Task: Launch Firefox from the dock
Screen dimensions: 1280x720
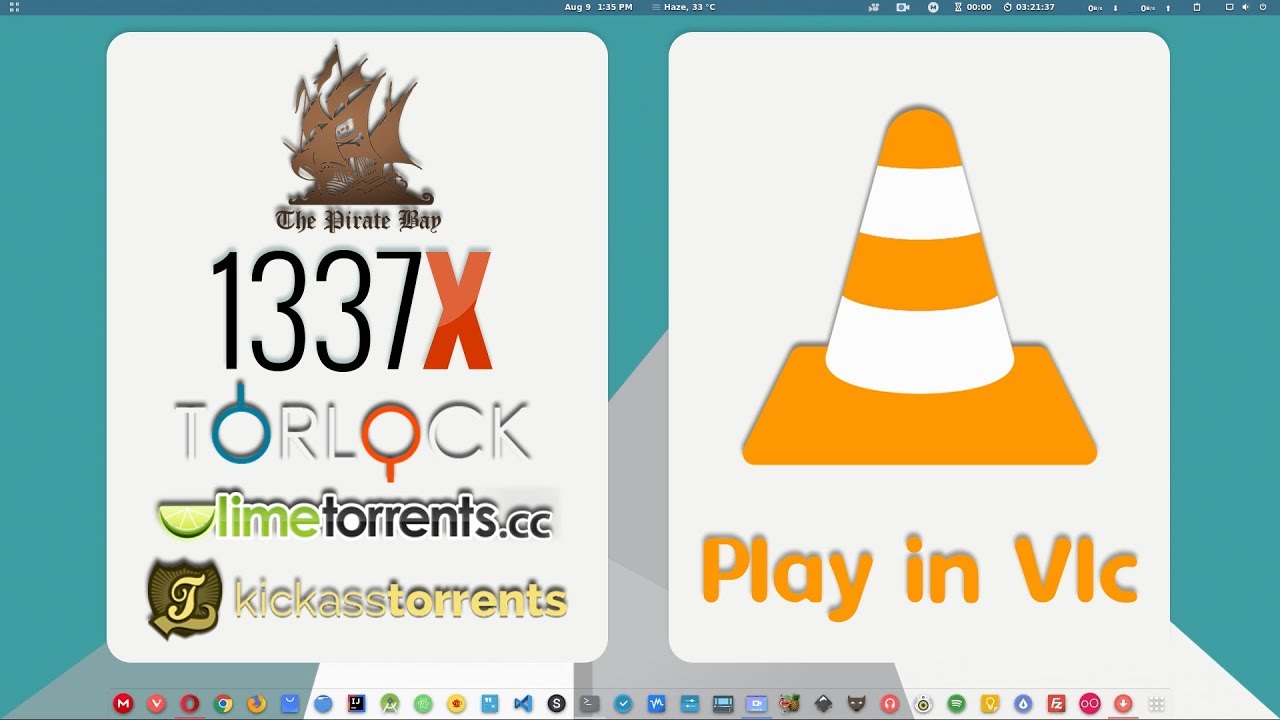Action: (x=256, y=703)
